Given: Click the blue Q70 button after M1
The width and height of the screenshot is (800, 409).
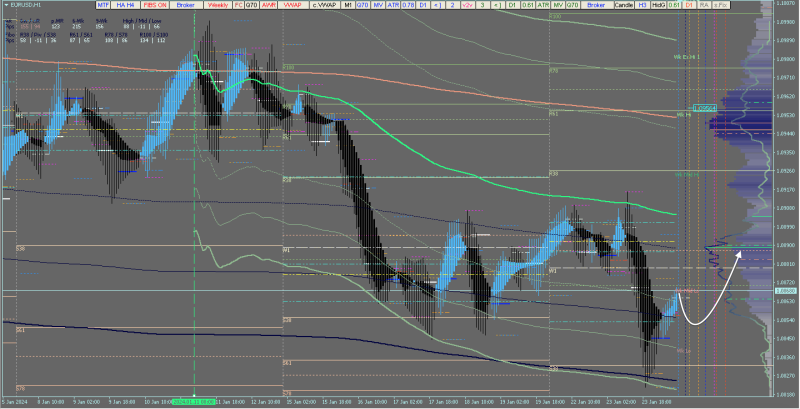Looking at the screenshot, I should [363, 5].
